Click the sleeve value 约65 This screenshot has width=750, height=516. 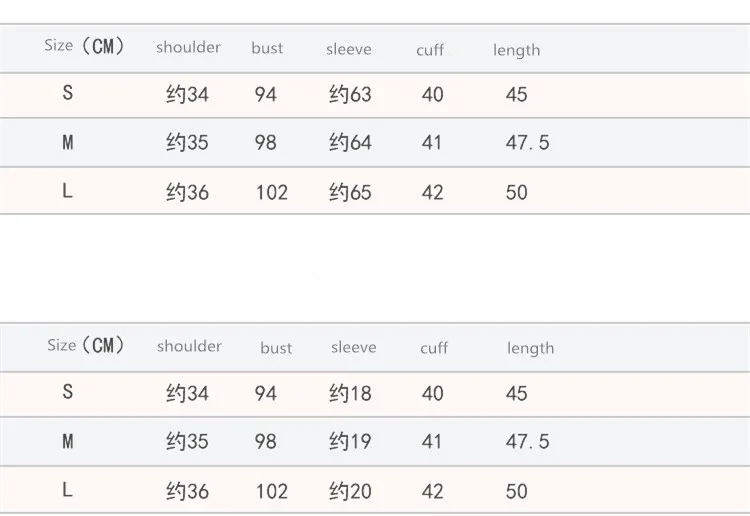(x=350, y=192)
